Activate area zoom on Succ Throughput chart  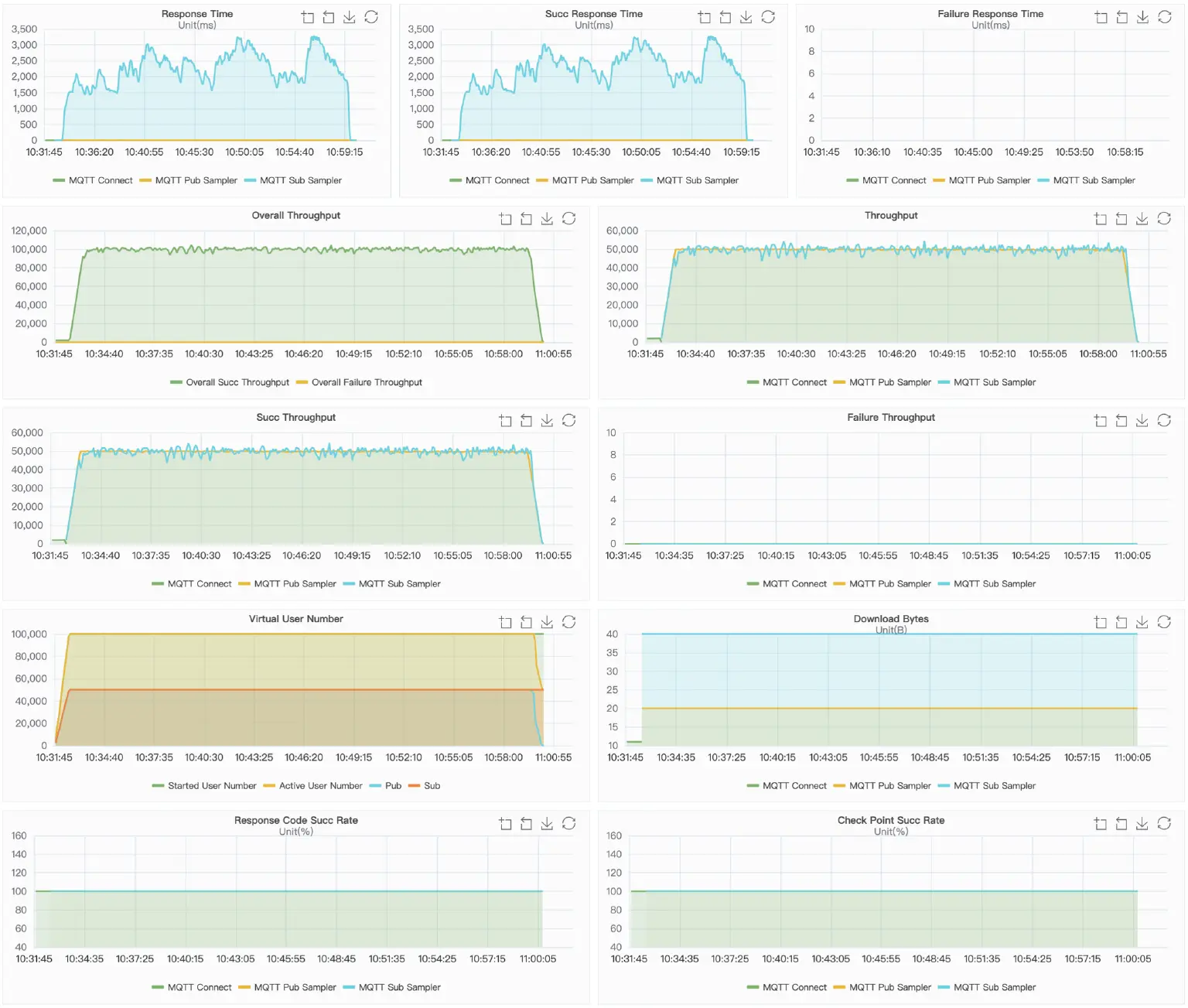pos(505,420)
